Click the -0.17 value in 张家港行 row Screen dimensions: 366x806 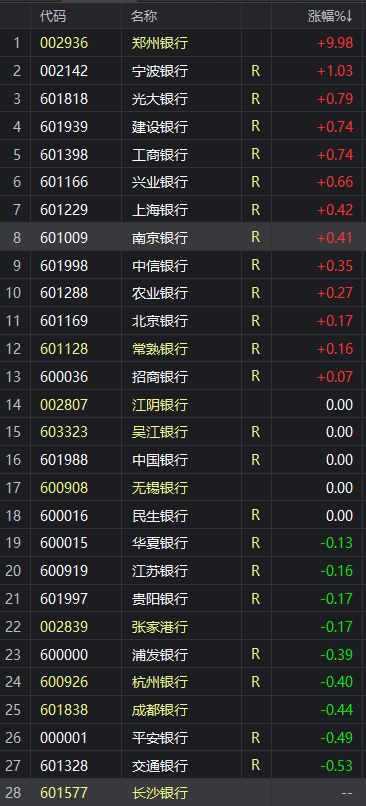(x=337, y=627)
